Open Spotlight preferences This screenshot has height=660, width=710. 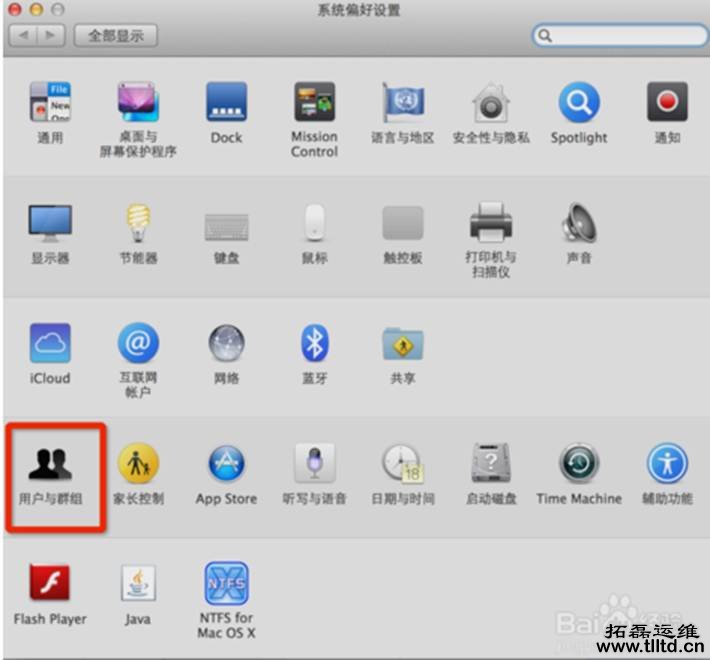click(578, 103)
